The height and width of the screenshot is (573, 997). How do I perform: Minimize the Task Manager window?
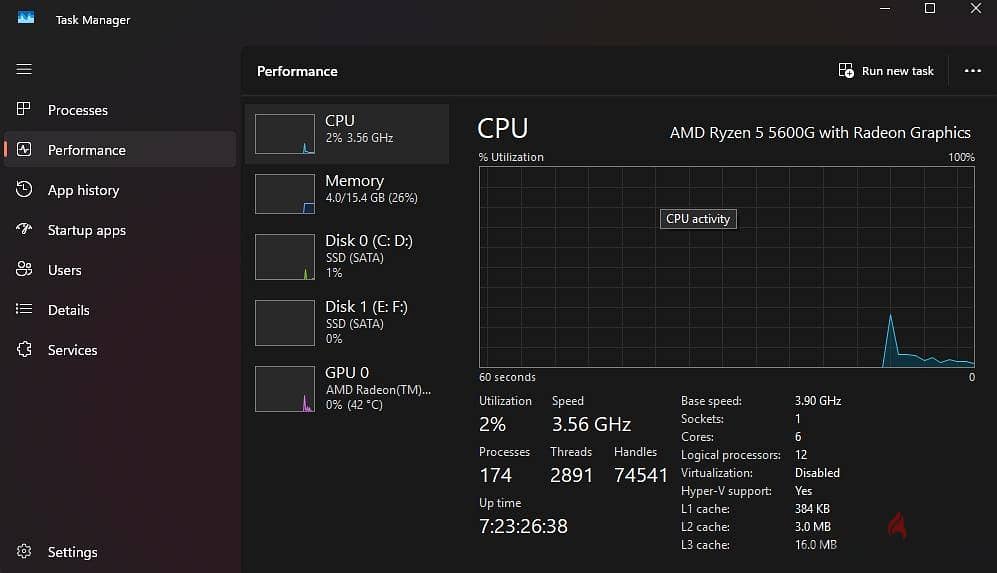[x=884, y=8]
